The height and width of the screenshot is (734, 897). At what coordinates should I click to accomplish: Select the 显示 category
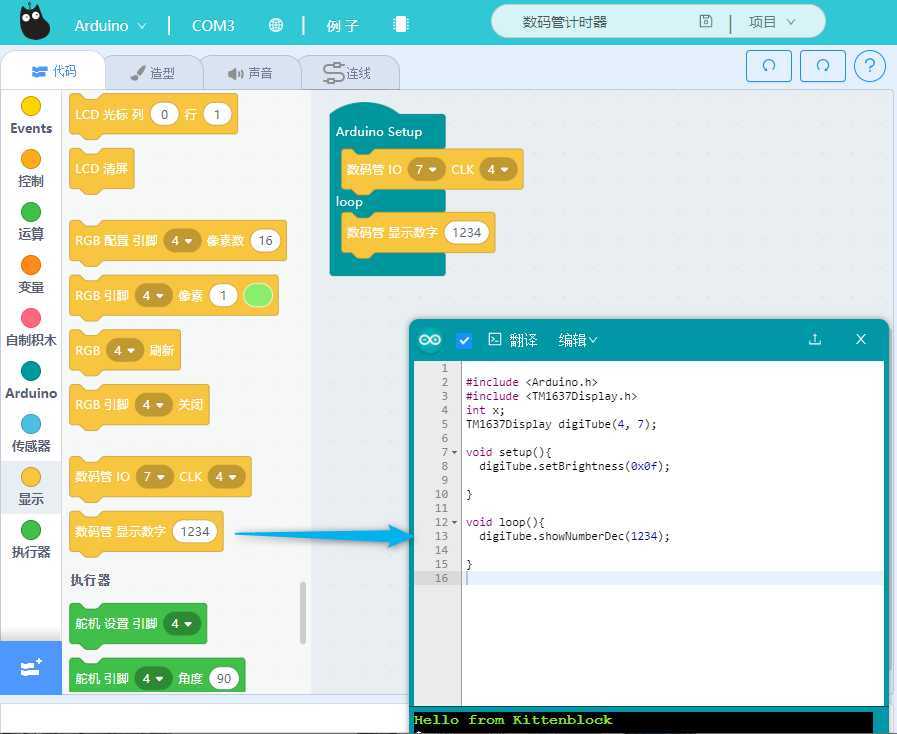click(31, 487)
